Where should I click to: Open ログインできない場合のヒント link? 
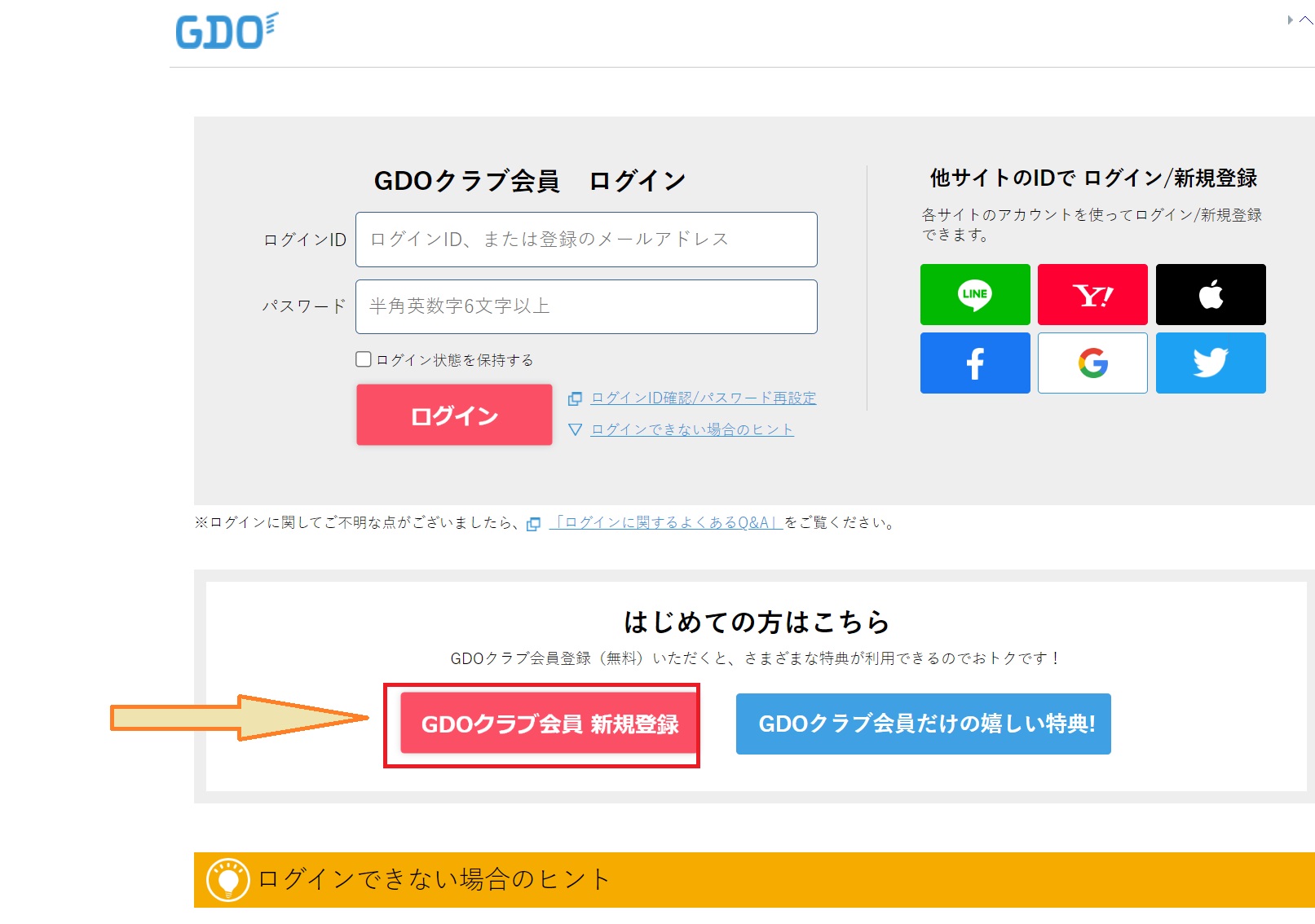pos(692,429)
